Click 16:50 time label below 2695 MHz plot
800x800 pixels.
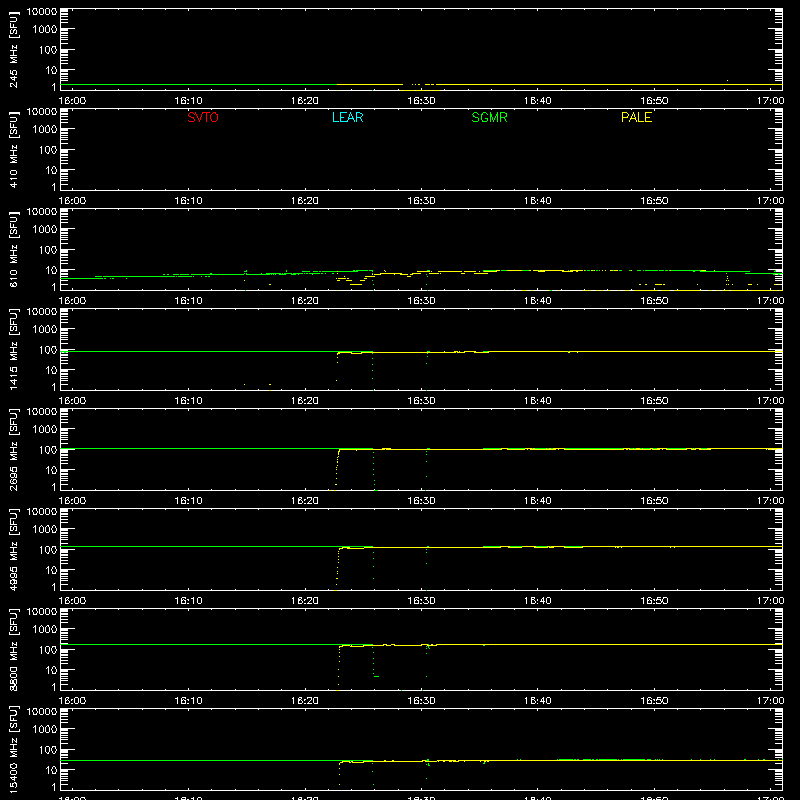tap(654, 501)
